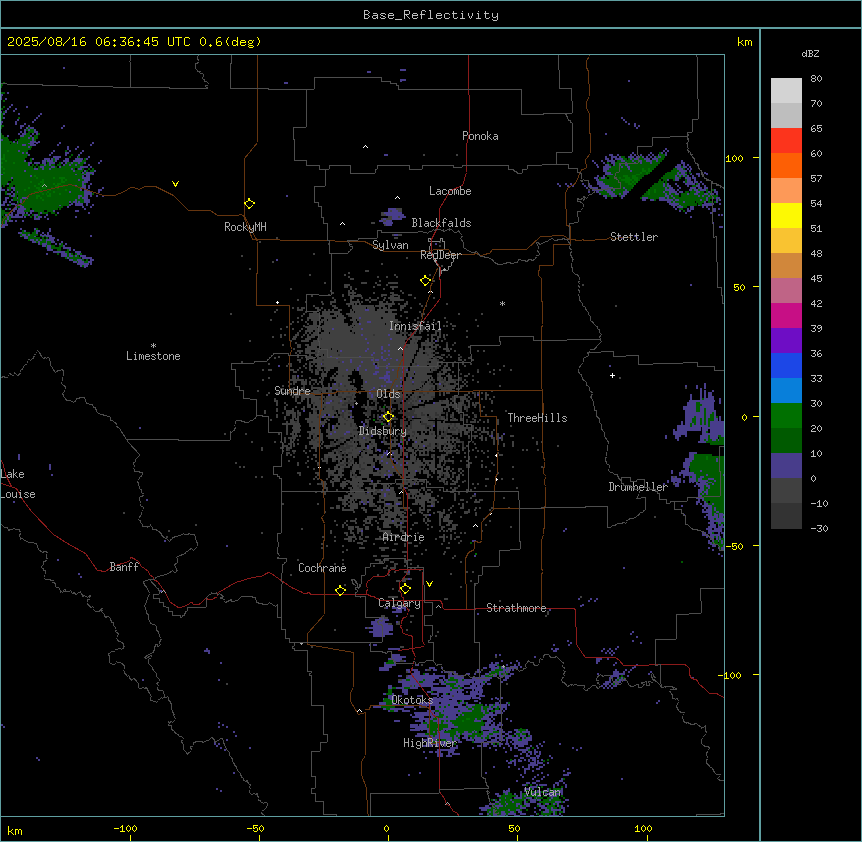The width and height of the screenshot is (862, 842).
Task: Click the RedDeer city label
Action: [x=440, y=255]
